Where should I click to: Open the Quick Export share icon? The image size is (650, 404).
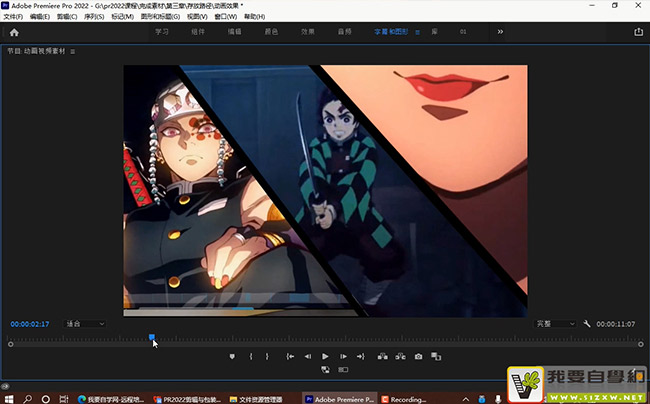(638, 32)
